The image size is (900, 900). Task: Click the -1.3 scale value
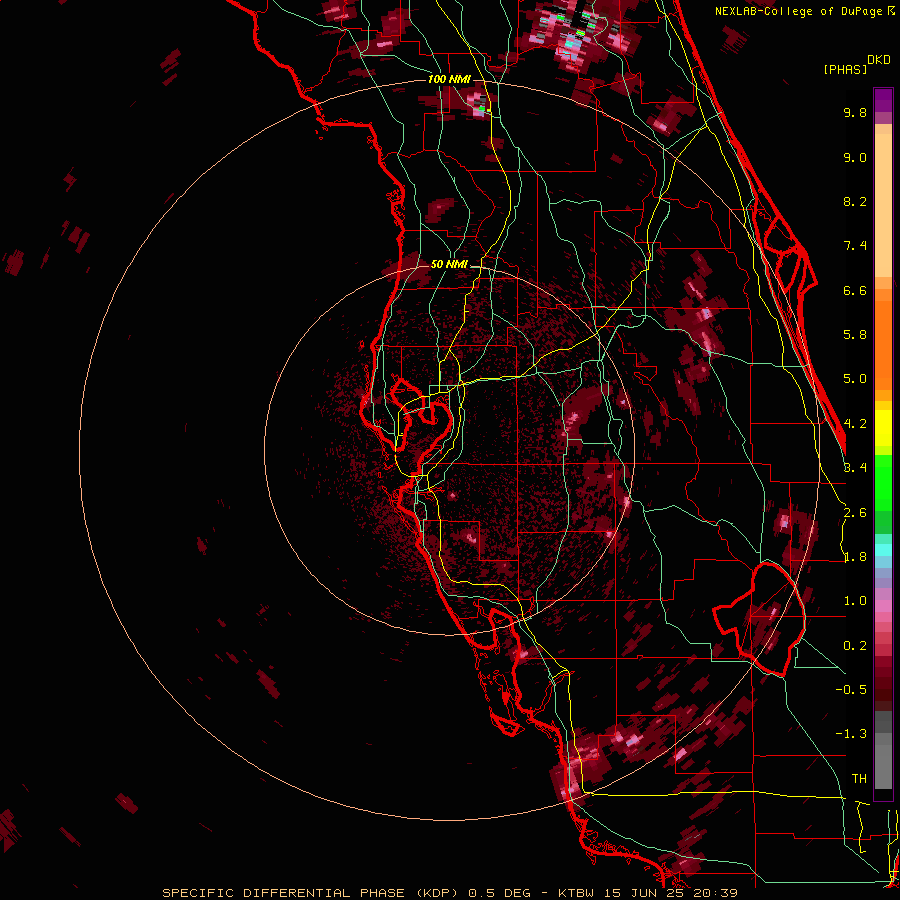[x=851, y=734]
